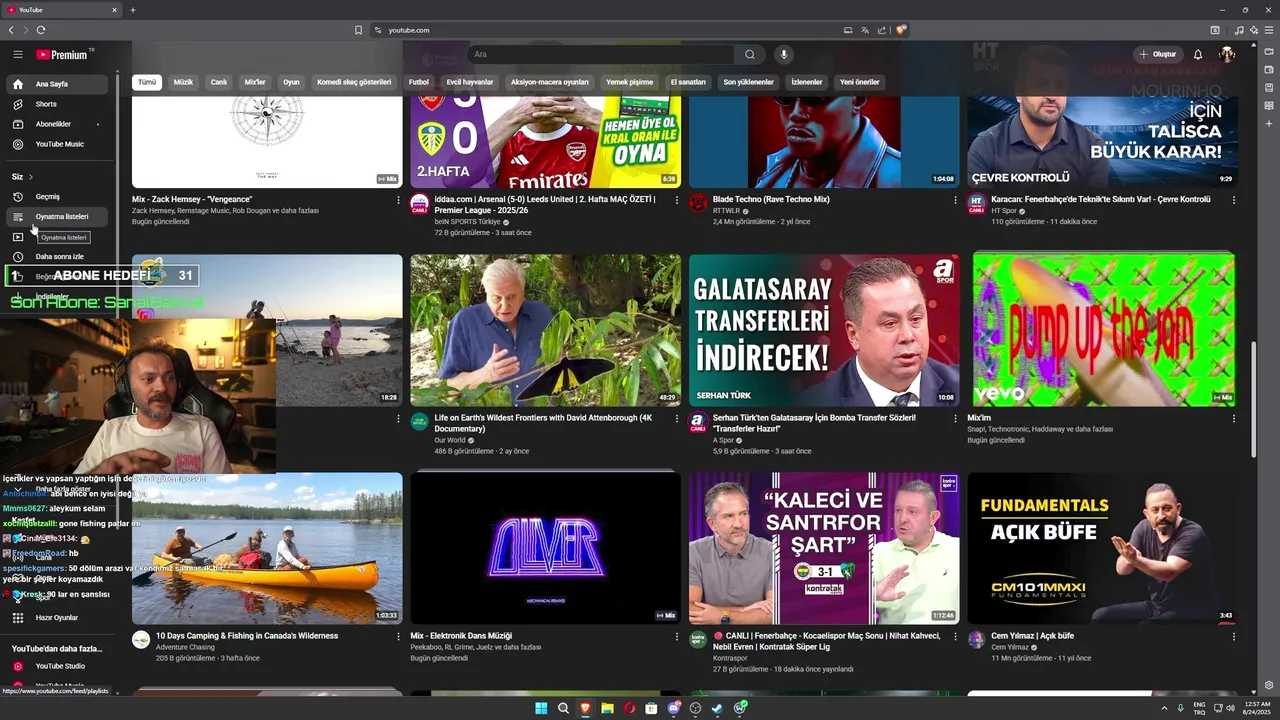Open beIN SPORTS Türkiye channel link
This screenshot has height=720, width=1280.
point(467,222)
